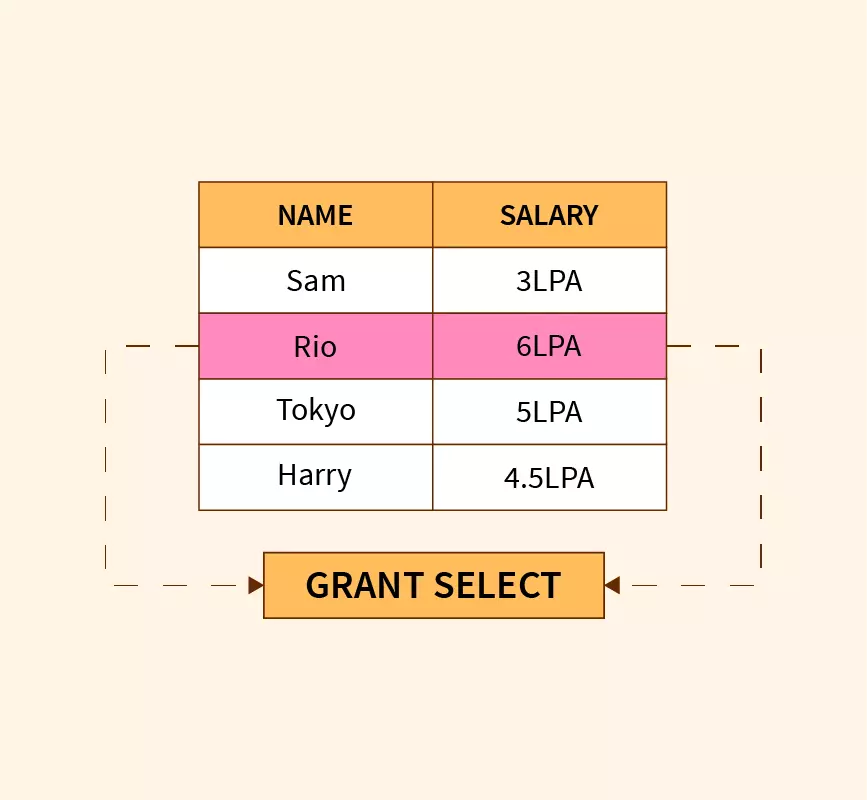Click the 5LPA salary cell

[x=549, y=411]
